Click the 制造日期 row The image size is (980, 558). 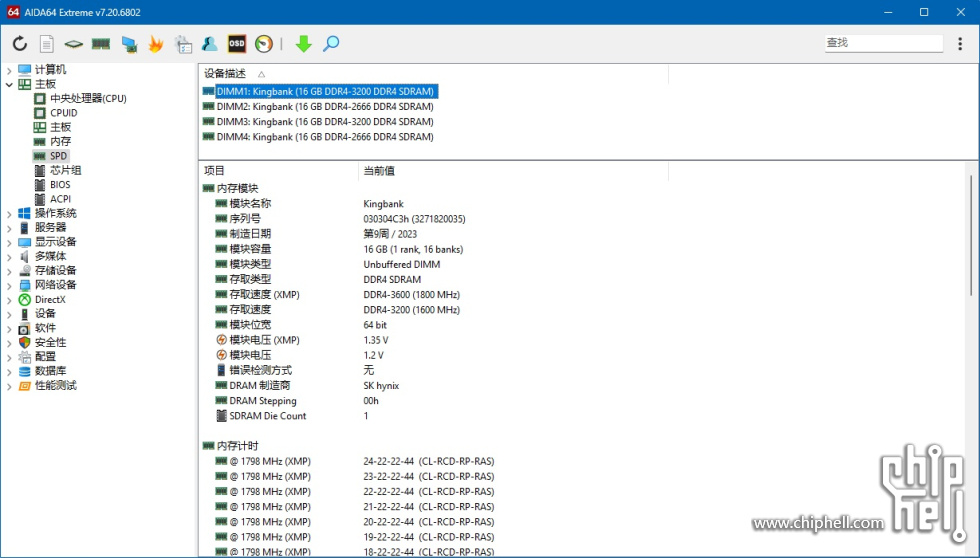click(x=316, y=234)
